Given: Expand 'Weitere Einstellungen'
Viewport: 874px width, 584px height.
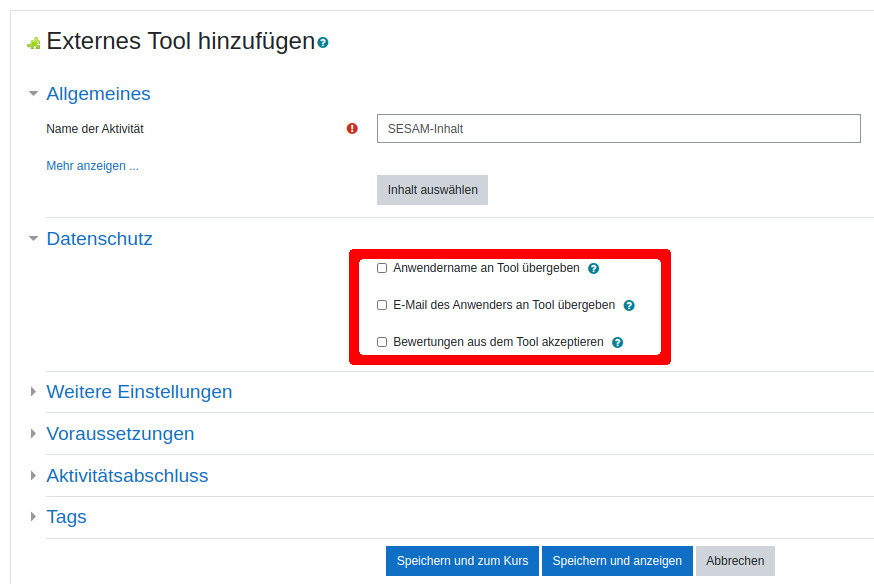Looking at the screenshot, I should 139,392.
